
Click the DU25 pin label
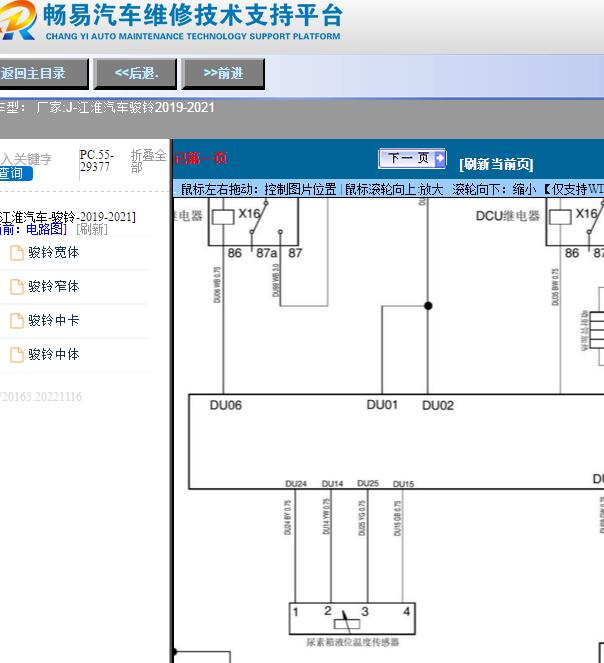368,483
